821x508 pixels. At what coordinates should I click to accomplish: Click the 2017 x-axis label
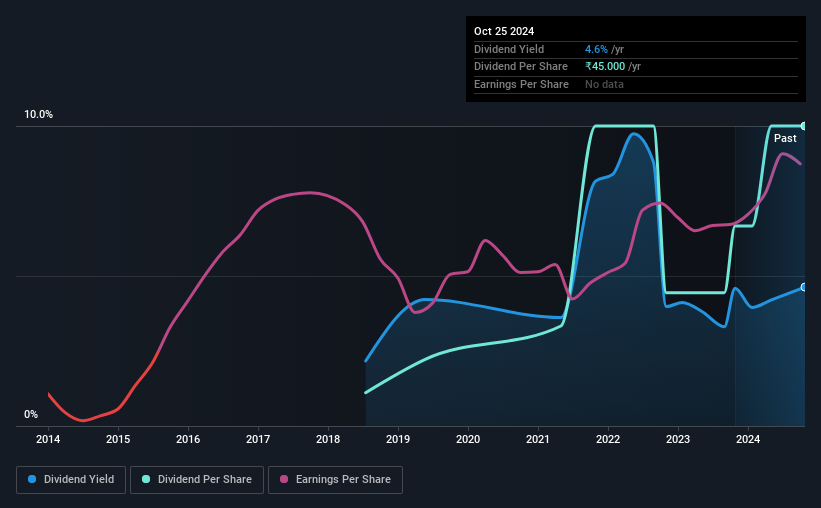tap(258, 439)
